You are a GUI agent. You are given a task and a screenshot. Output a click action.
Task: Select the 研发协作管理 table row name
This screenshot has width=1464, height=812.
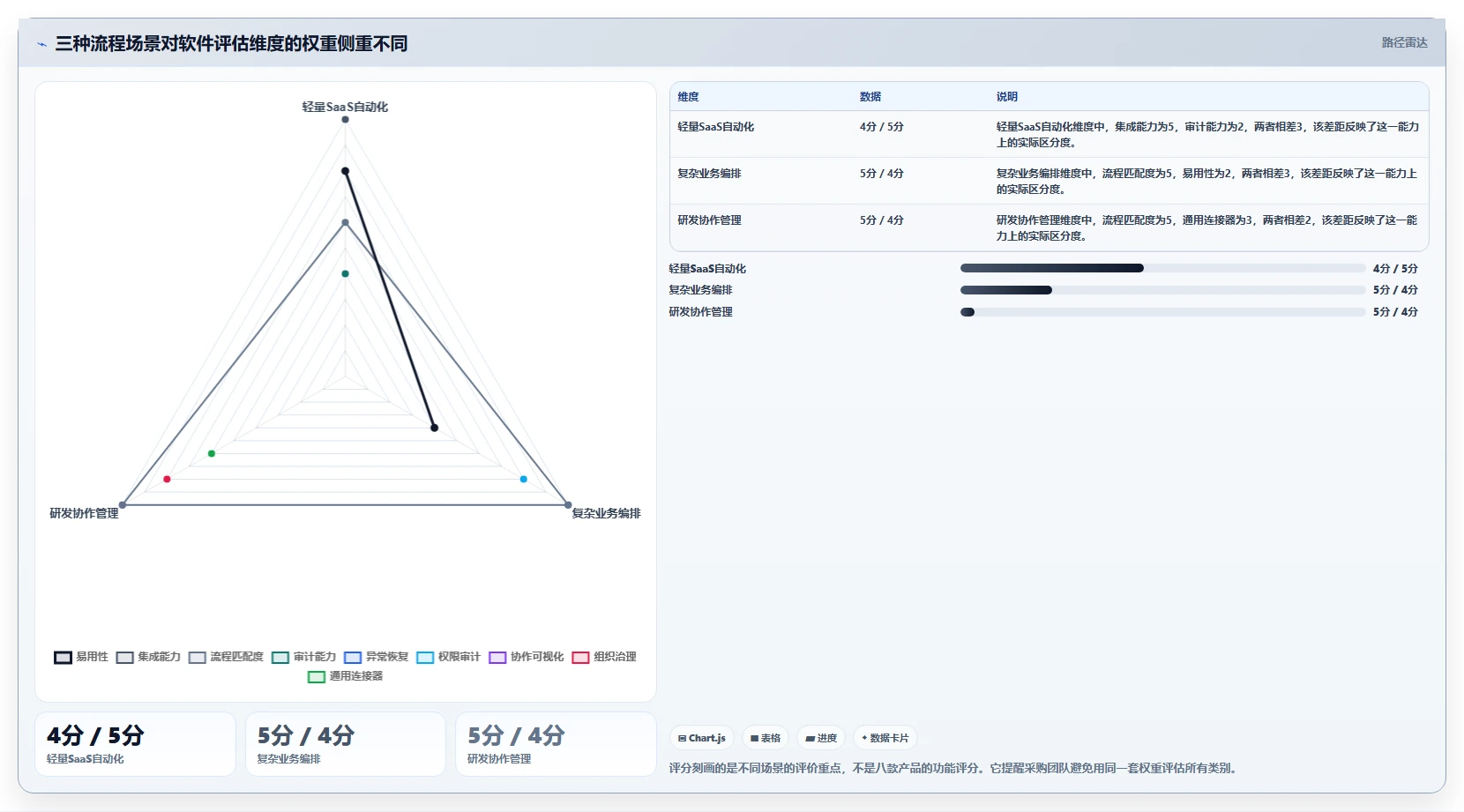[x=709, y=220]
